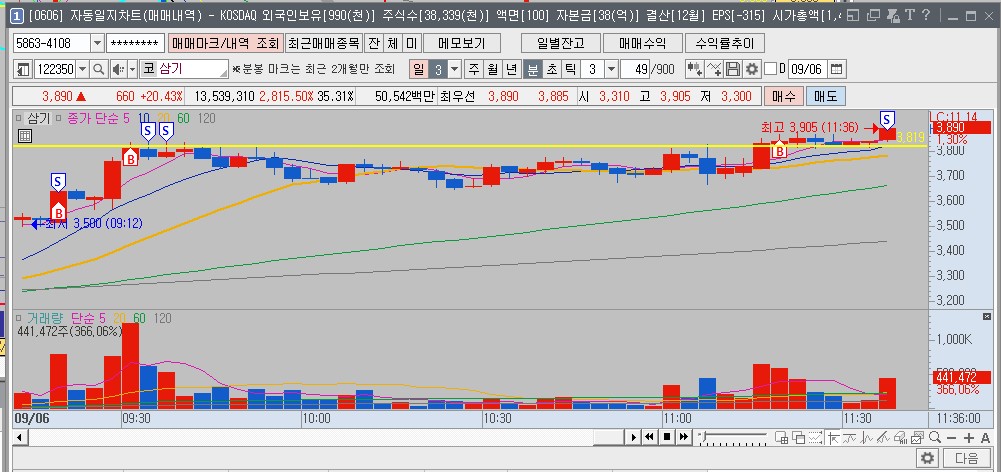Open the calendar date picker icon
1001x472 pixels.
click(x=836, y=69)
